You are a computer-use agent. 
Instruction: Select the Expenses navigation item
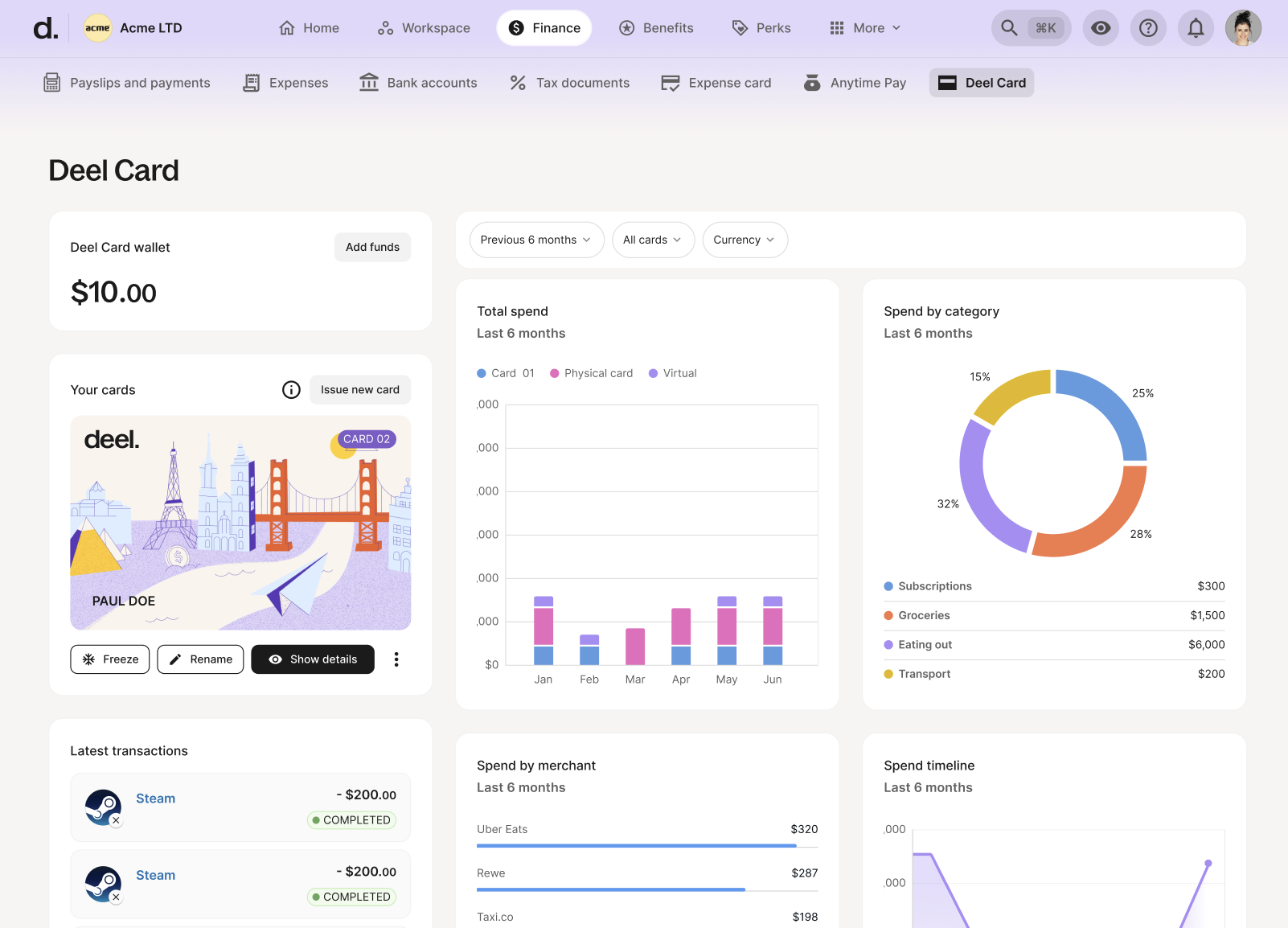[x=285, y=82]
